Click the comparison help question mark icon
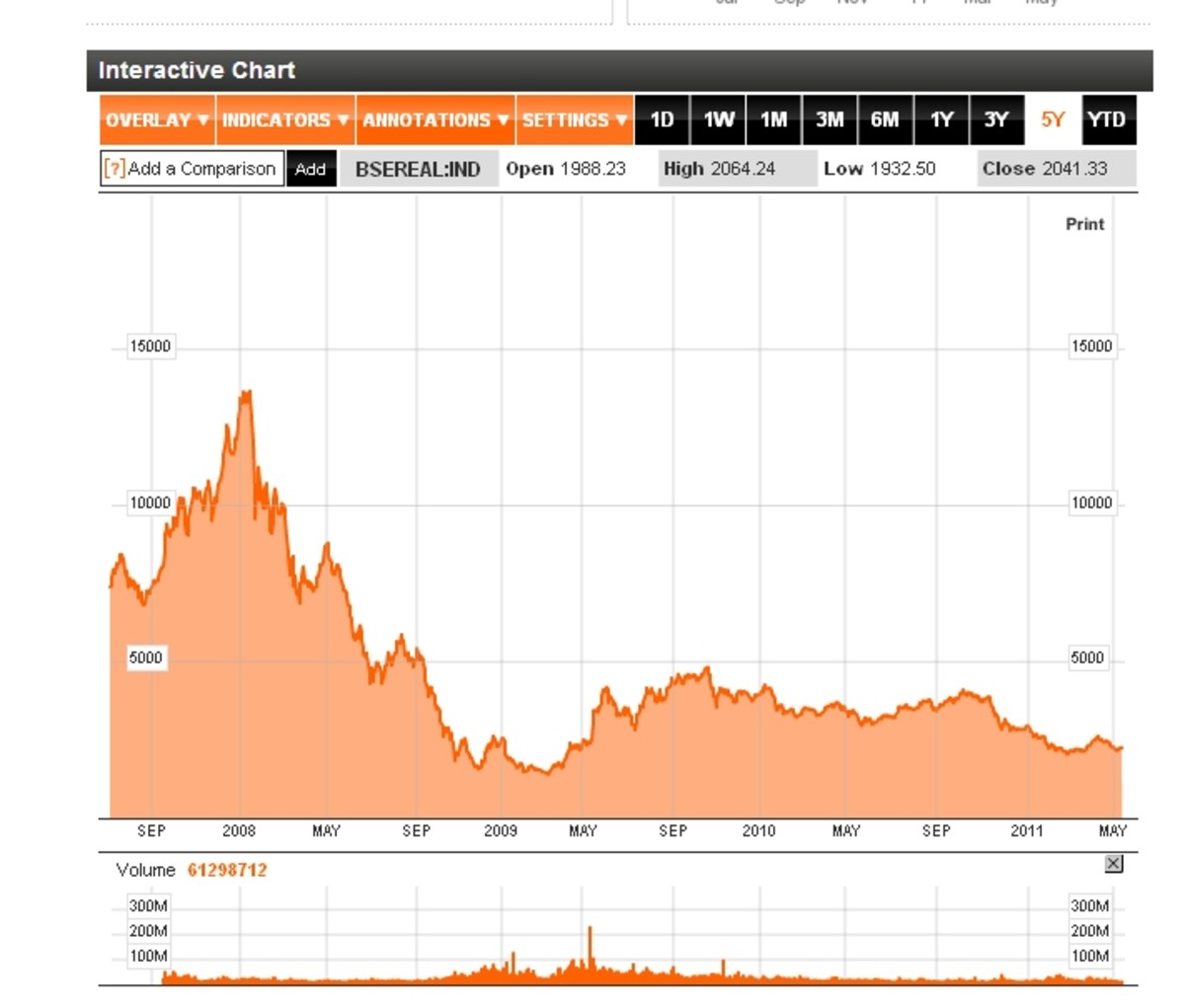 tap(115, 169)
